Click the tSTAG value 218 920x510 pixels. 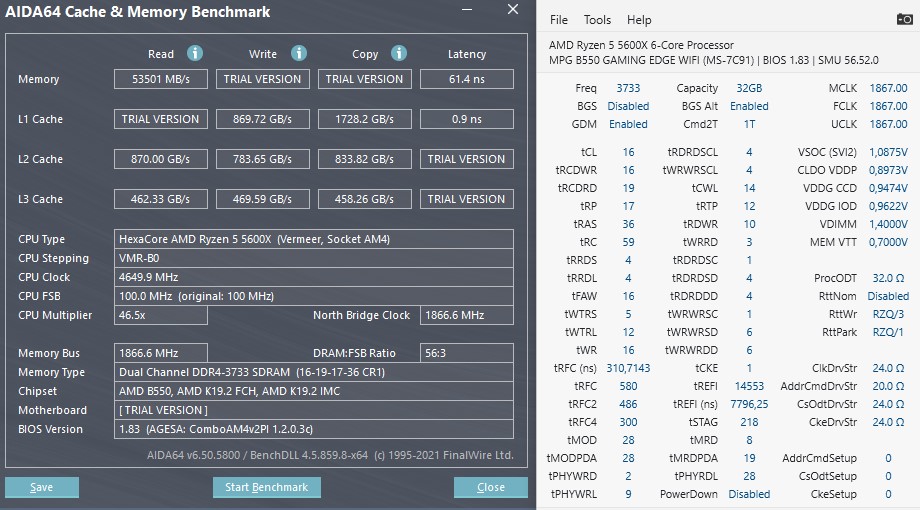pos(749,423)
